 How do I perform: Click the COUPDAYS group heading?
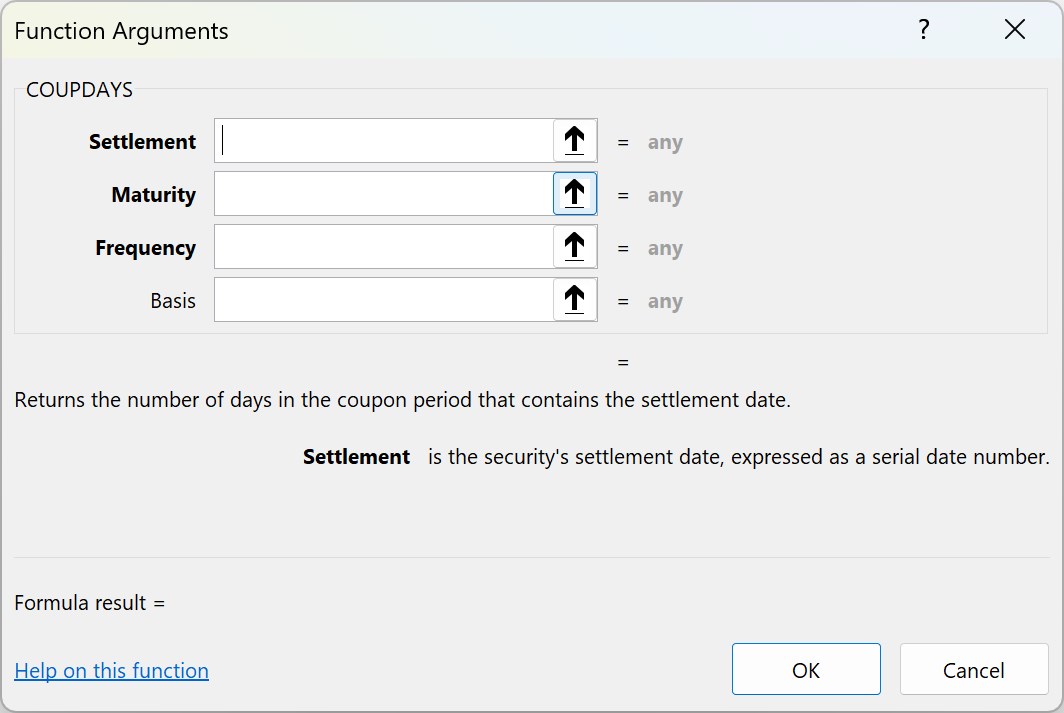tap(79, 90)
